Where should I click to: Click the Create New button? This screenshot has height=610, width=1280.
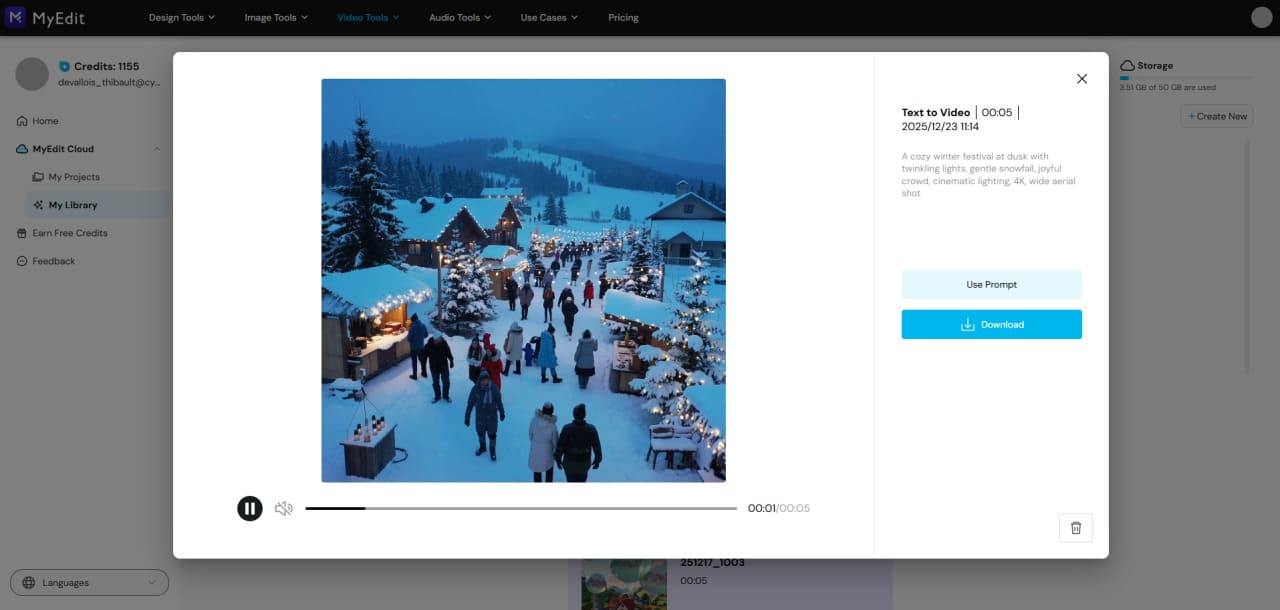click(1216, 116)
